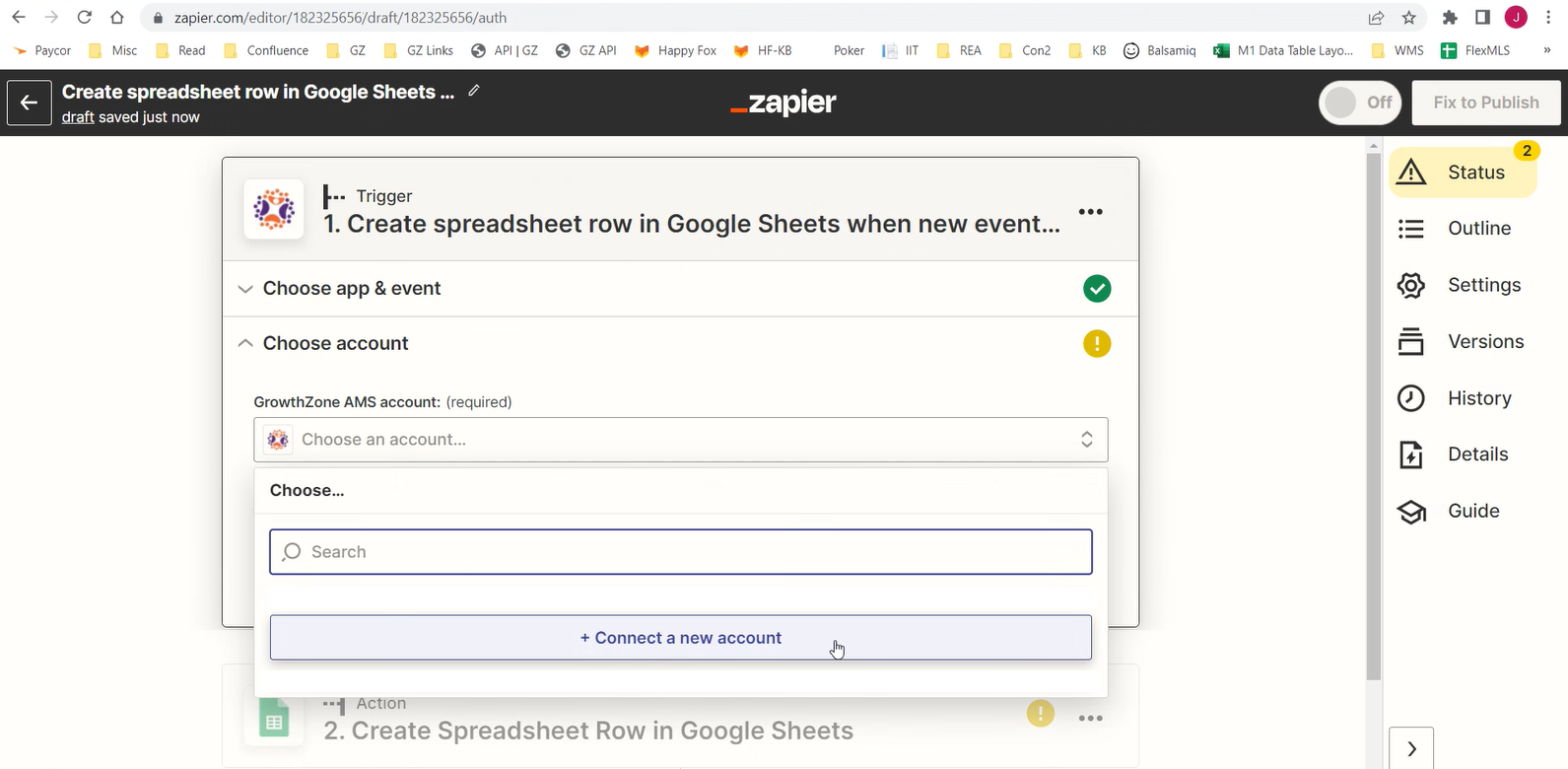Click the GrowthZone trigger app icon
The width and height of the screenshot is (1568, 769).
274,209
